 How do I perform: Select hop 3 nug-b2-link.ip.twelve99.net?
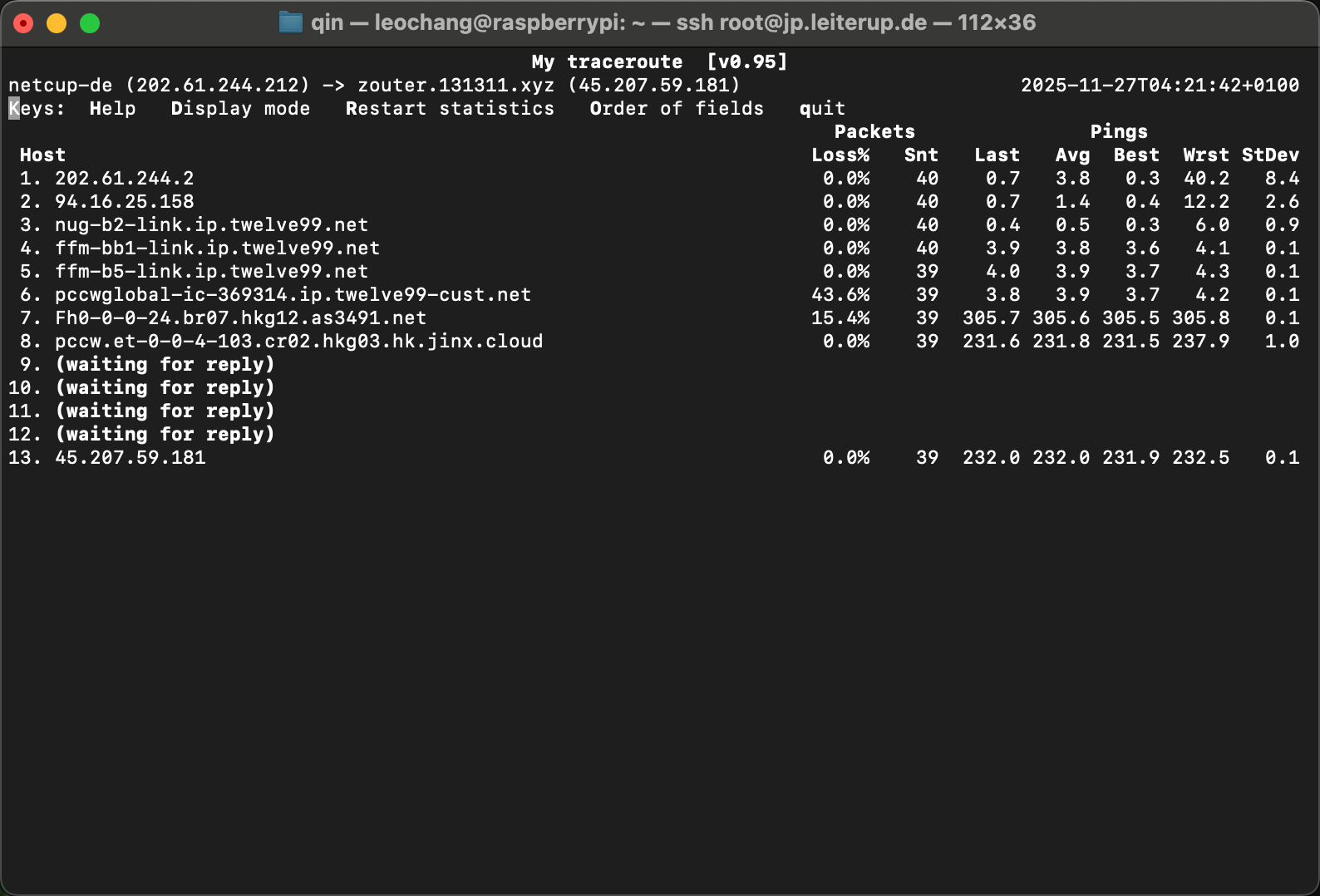[x=211, y=225]
